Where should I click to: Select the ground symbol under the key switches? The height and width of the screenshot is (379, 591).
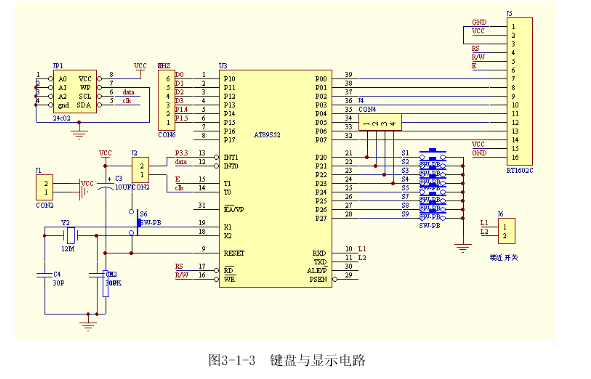click(x=463, y=249)
